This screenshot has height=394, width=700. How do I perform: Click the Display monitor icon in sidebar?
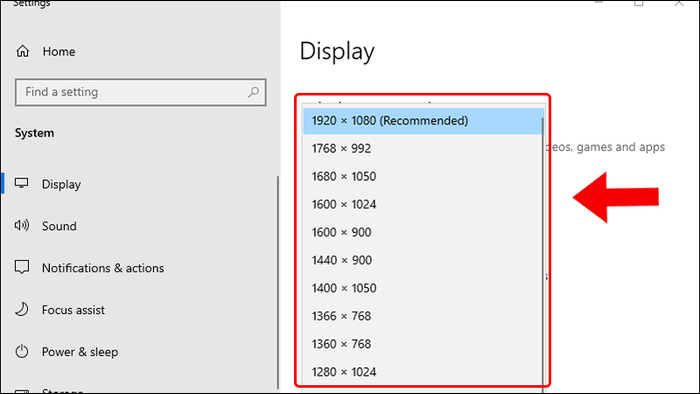(21, 183)
